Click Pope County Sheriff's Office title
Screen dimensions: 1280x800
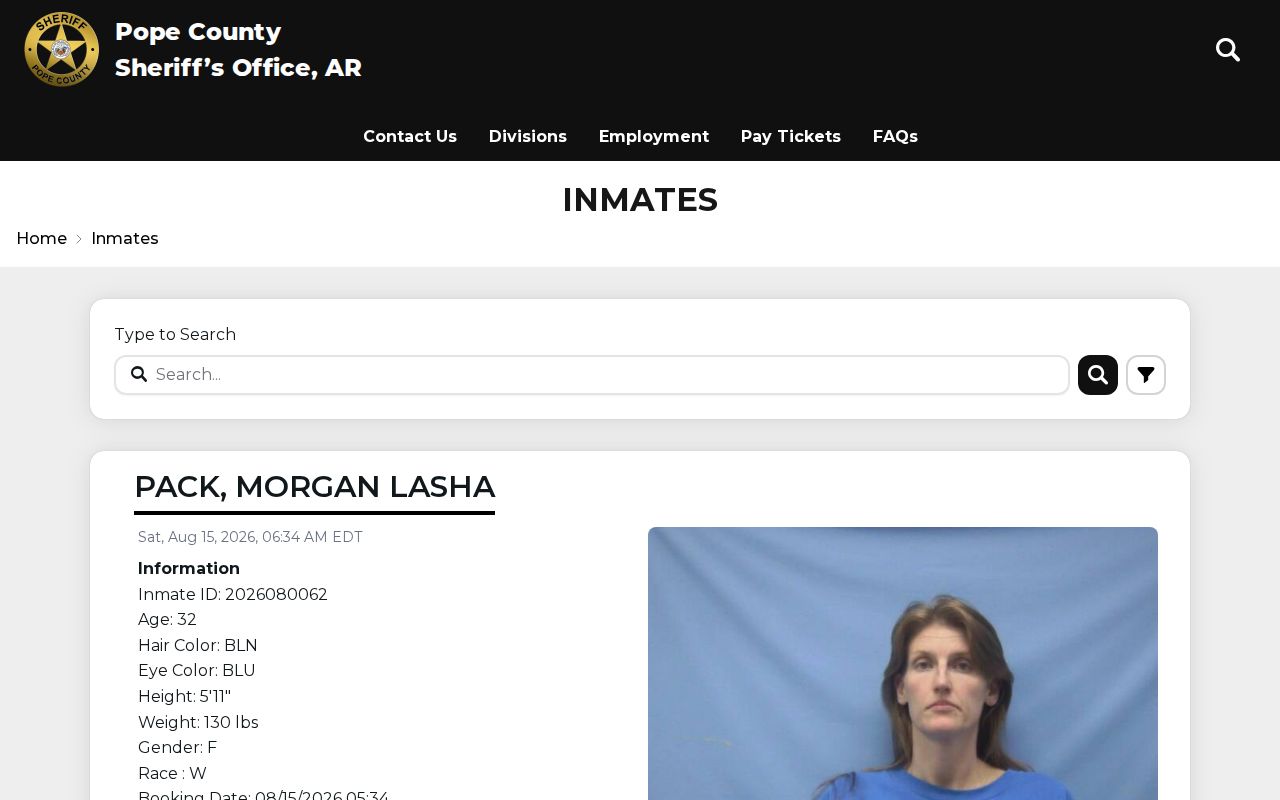pyautogui.click(x=238, y=50)
